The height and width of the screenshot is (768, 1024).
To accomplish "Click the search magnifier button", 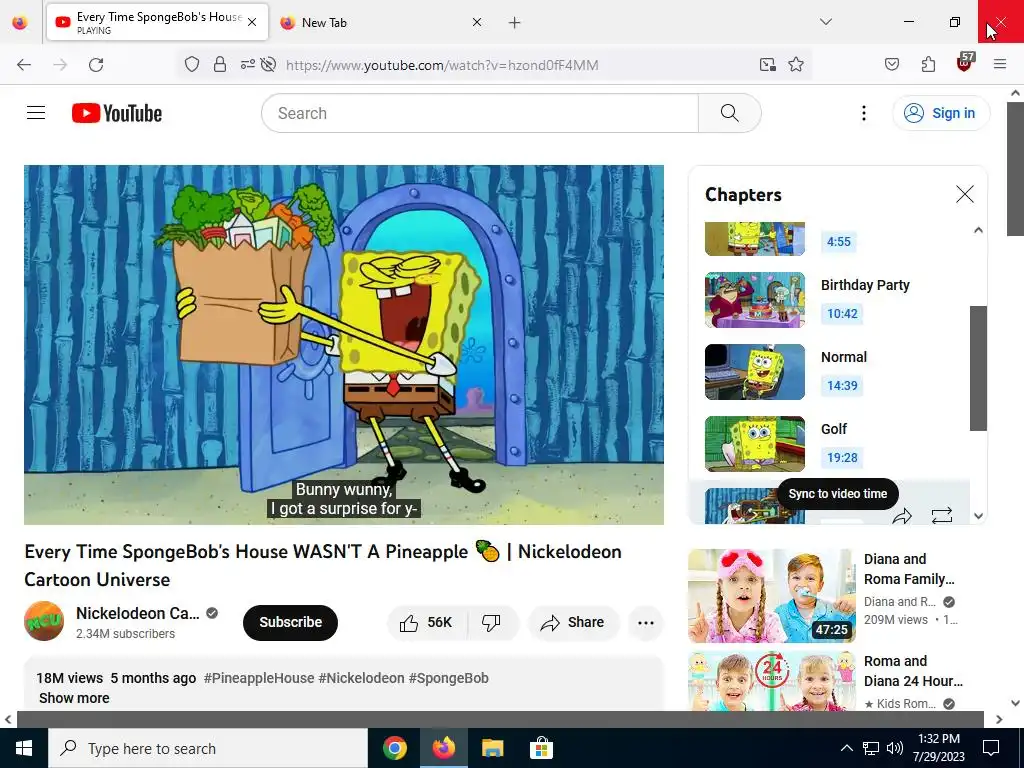I will pyautogui.click(x=729, y=113).
